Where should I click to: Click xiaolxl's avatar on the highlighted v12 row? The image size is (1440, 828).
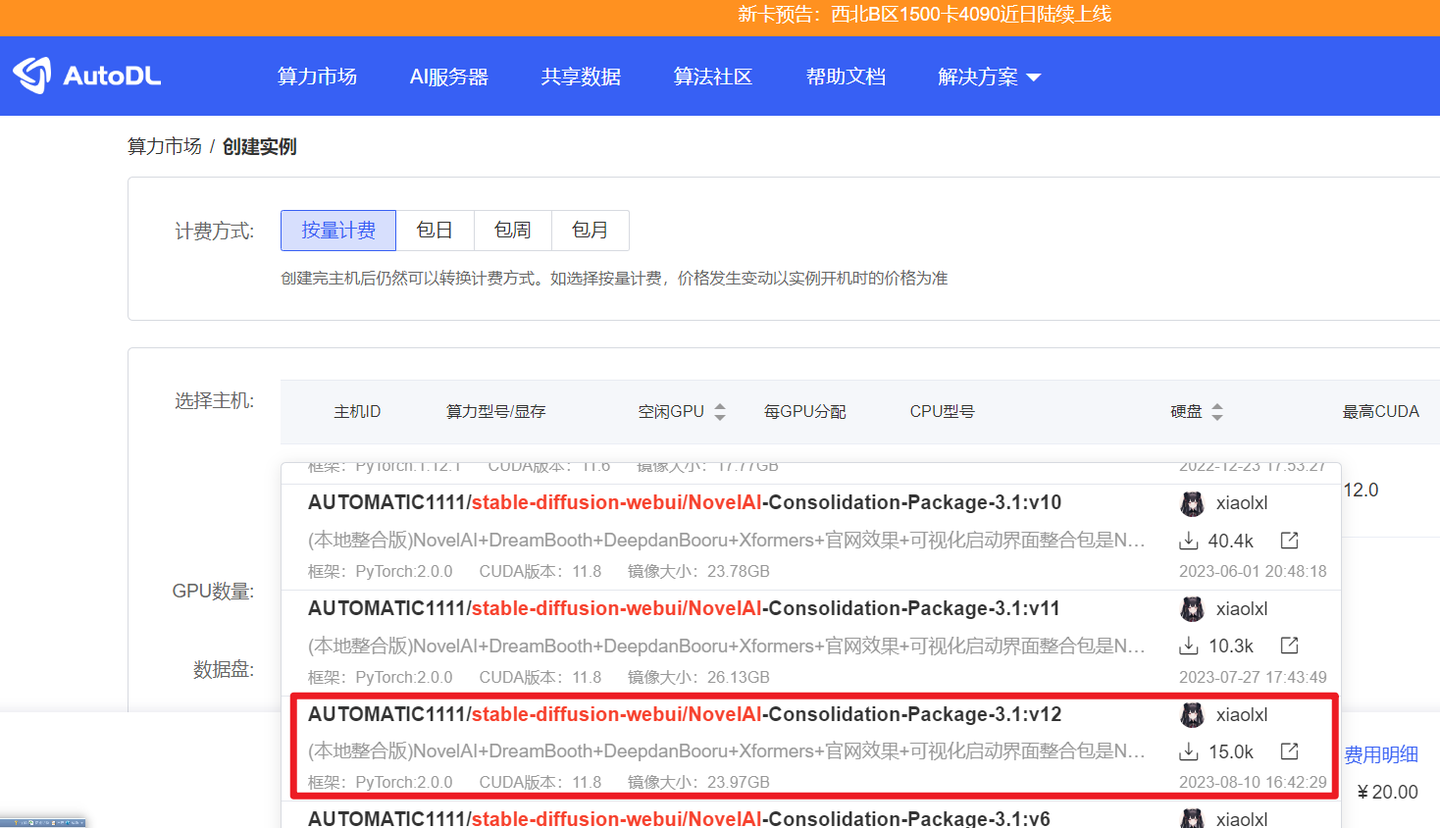click(1192, 715)
